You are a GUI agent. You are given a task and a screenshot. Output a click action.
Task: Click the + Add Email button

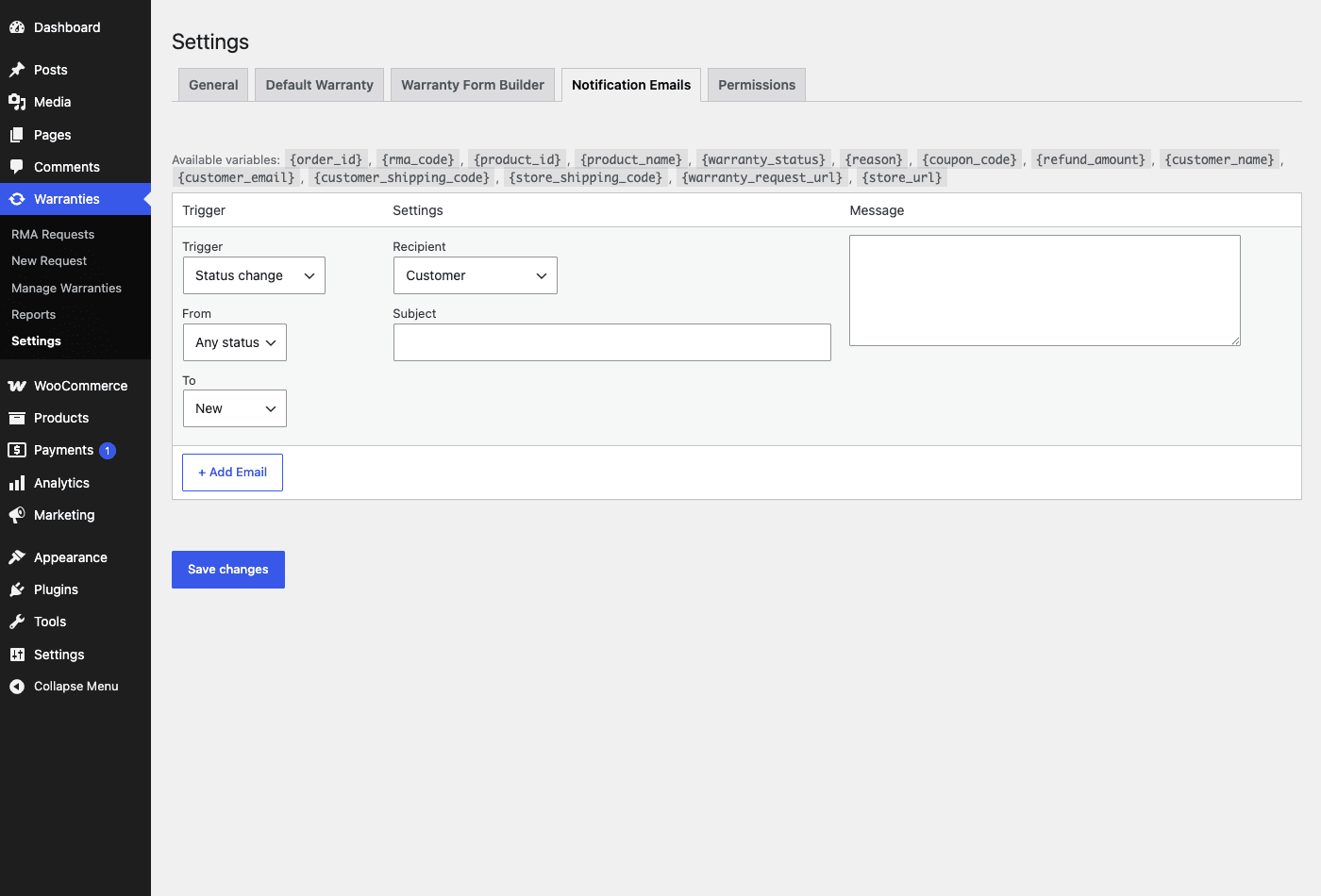tap(232, 473)
